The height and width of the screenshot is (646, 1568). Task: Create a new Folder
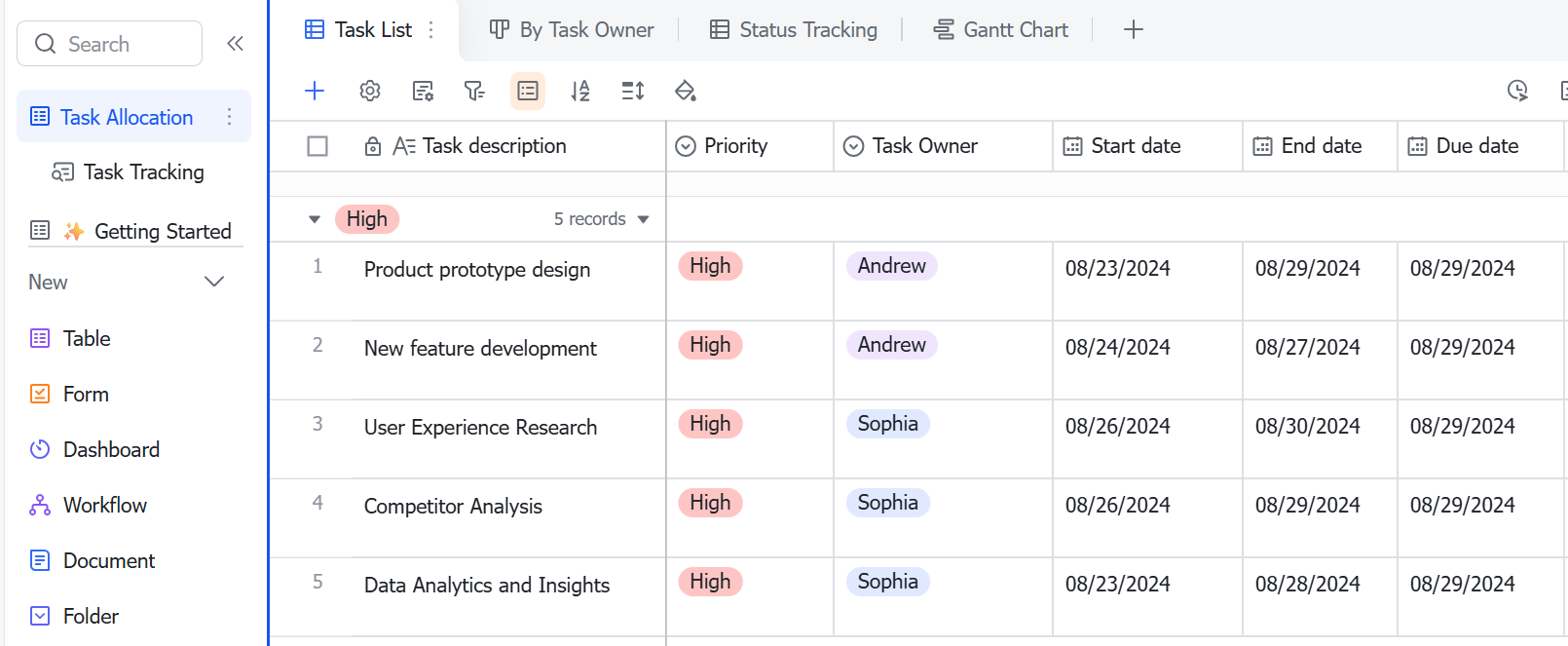74,616
